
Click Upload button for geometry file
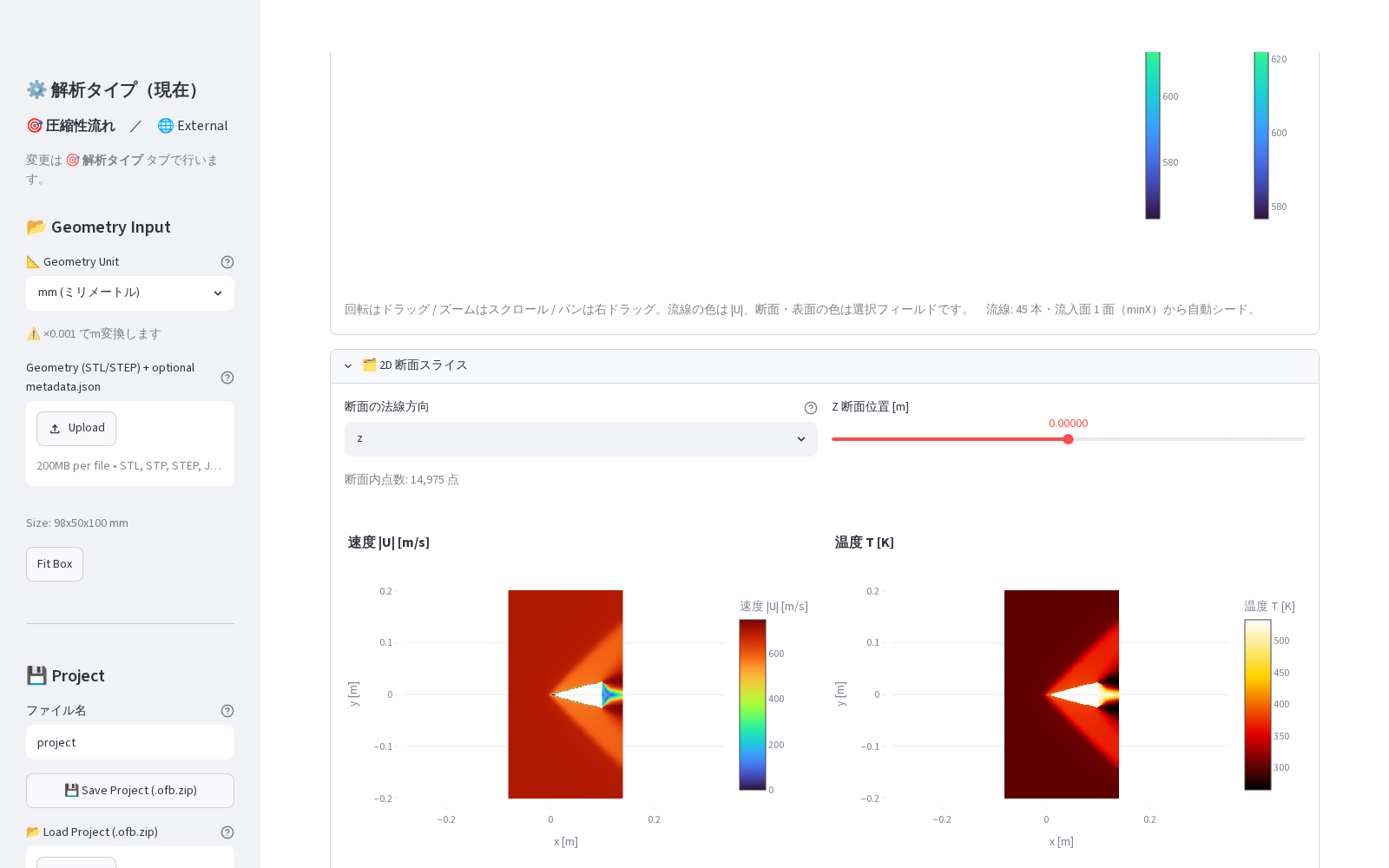(x=76, y=429)
